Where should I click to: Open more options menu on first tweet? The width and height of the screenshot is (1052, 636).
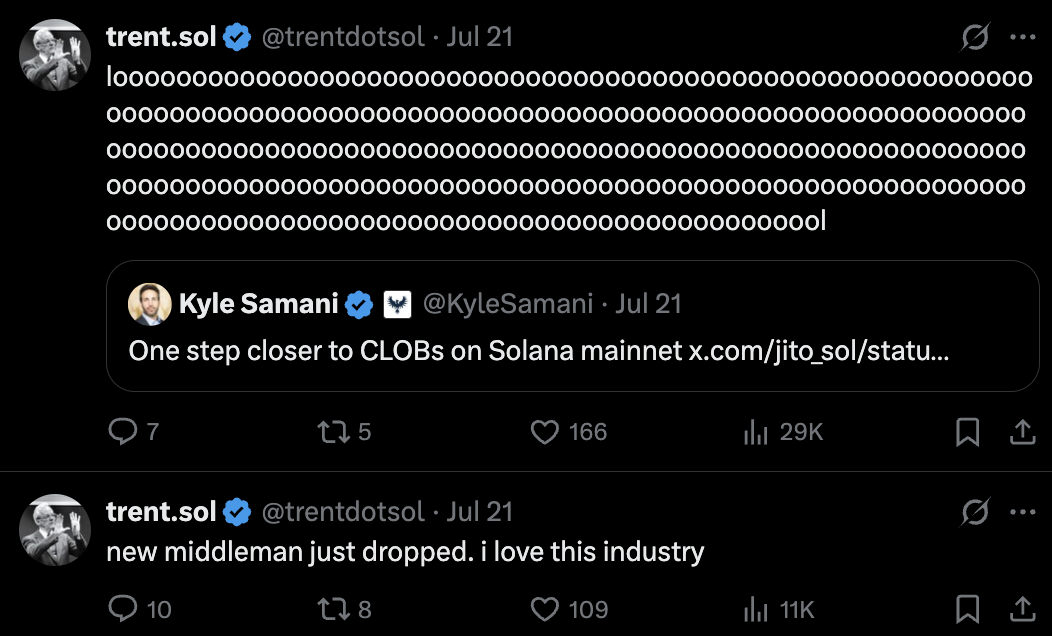tap(1022, 38)
